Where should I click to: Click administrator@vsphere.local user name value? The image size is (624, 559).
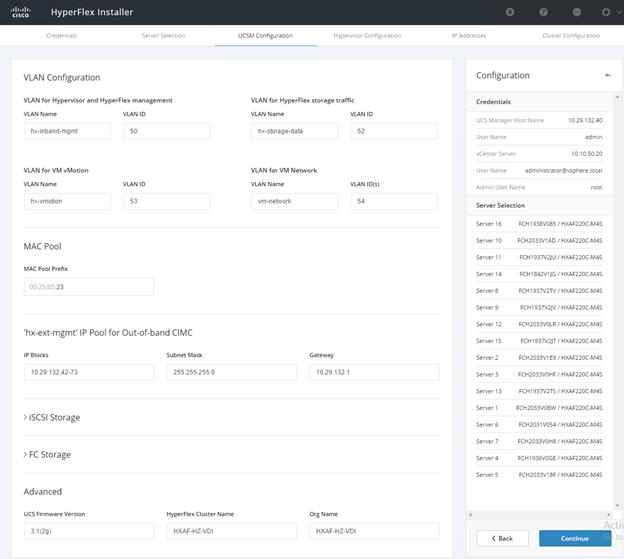click(564, 170)
